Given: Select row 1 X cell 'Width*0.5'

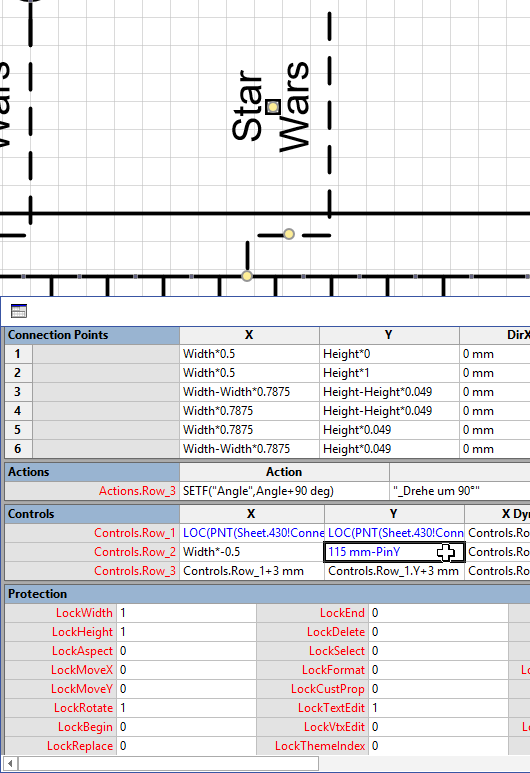Looking at the screenshot, I should point(249,354).
